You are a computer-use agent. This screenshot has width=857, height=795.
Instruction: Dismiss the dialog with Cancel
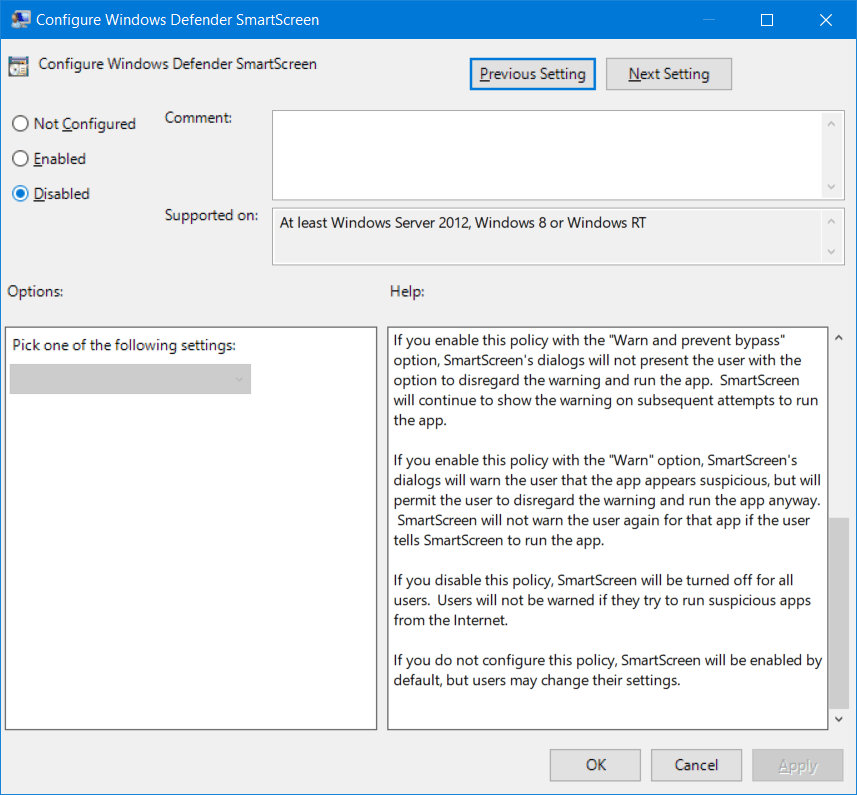coord(696,765)
